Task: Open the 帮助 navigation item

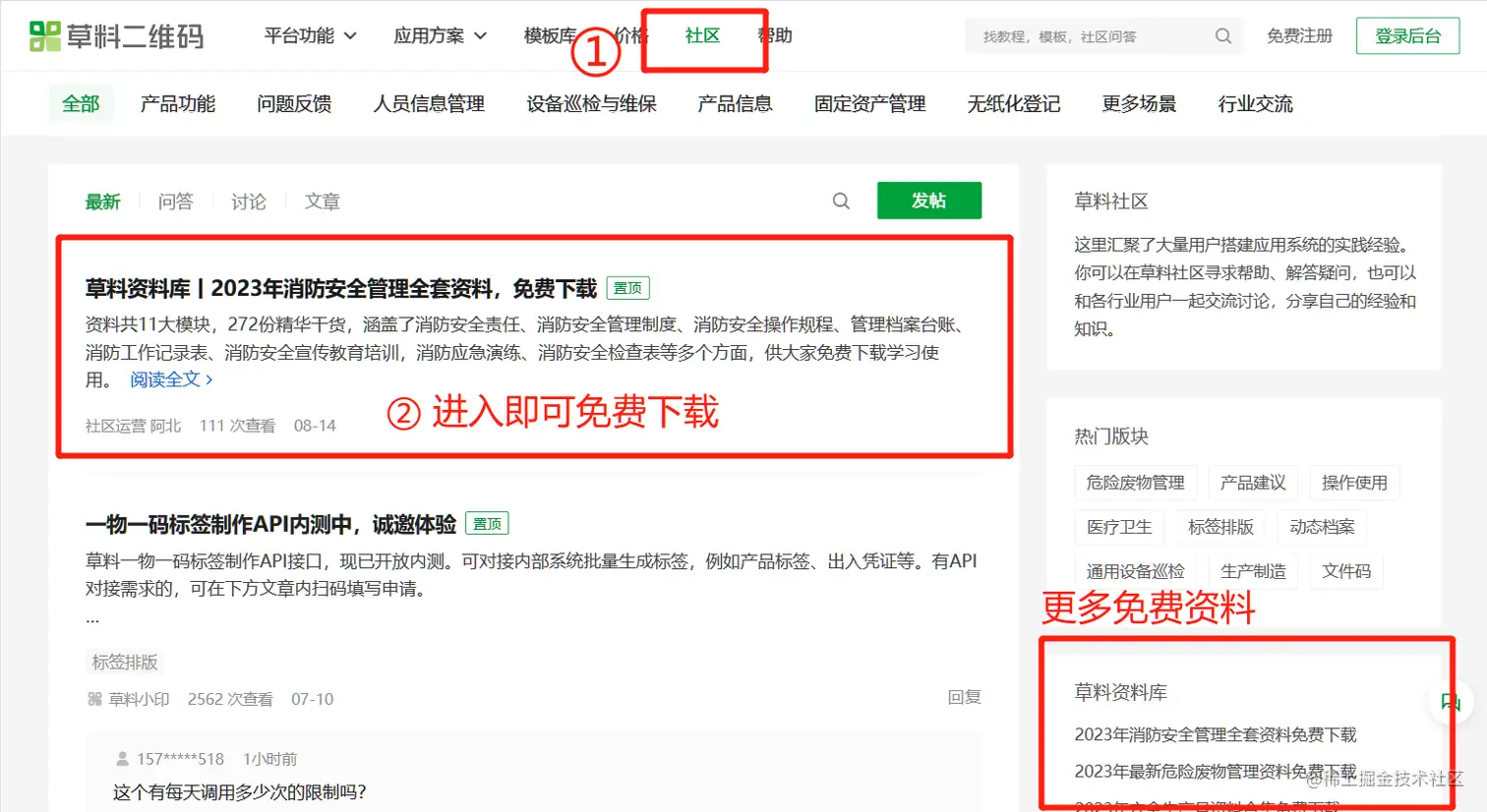Action: point(775,35)
